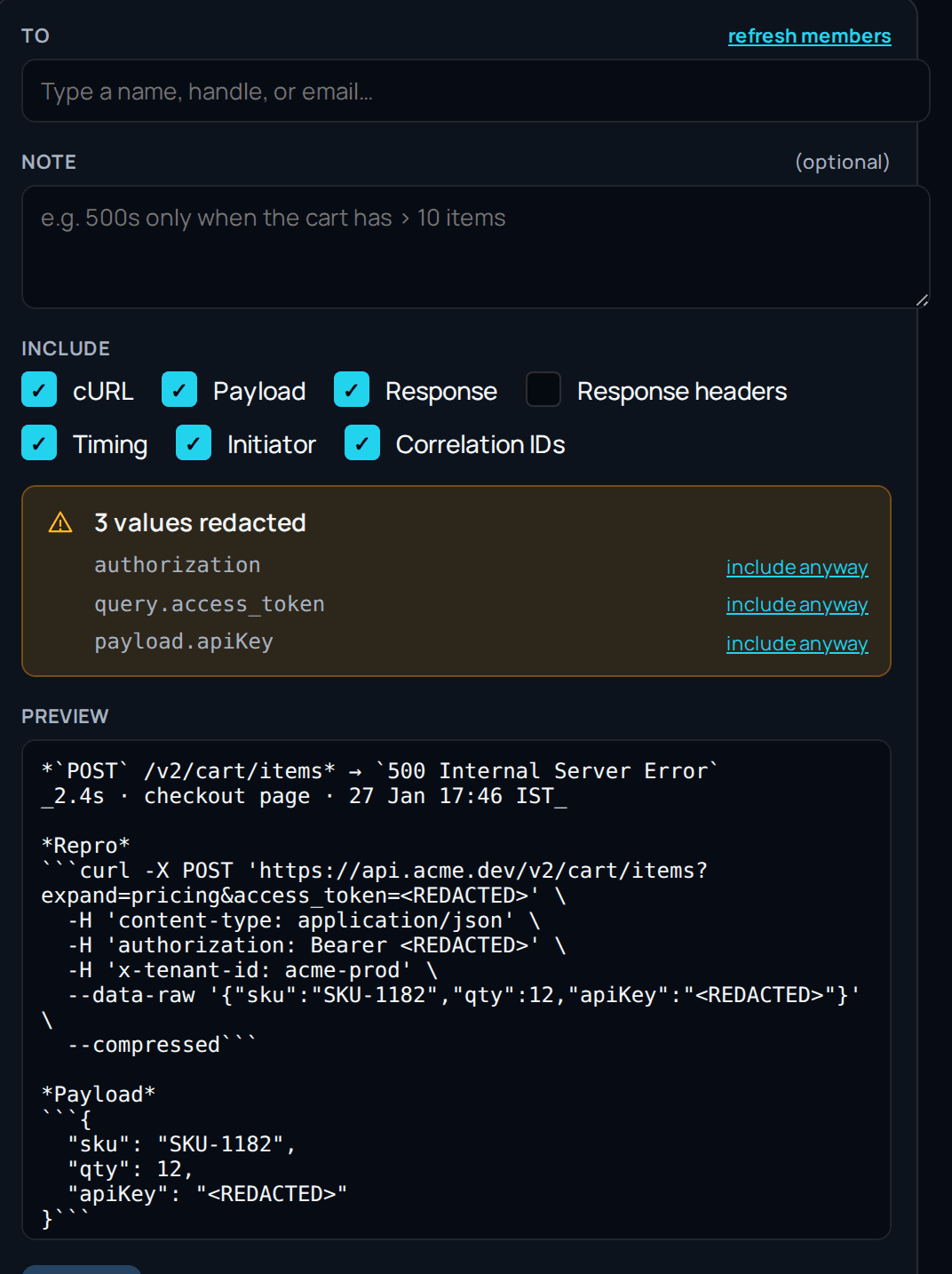952x1274 pixels.
Task: Click the '--compressed' line in preview
Action: 162,1044
